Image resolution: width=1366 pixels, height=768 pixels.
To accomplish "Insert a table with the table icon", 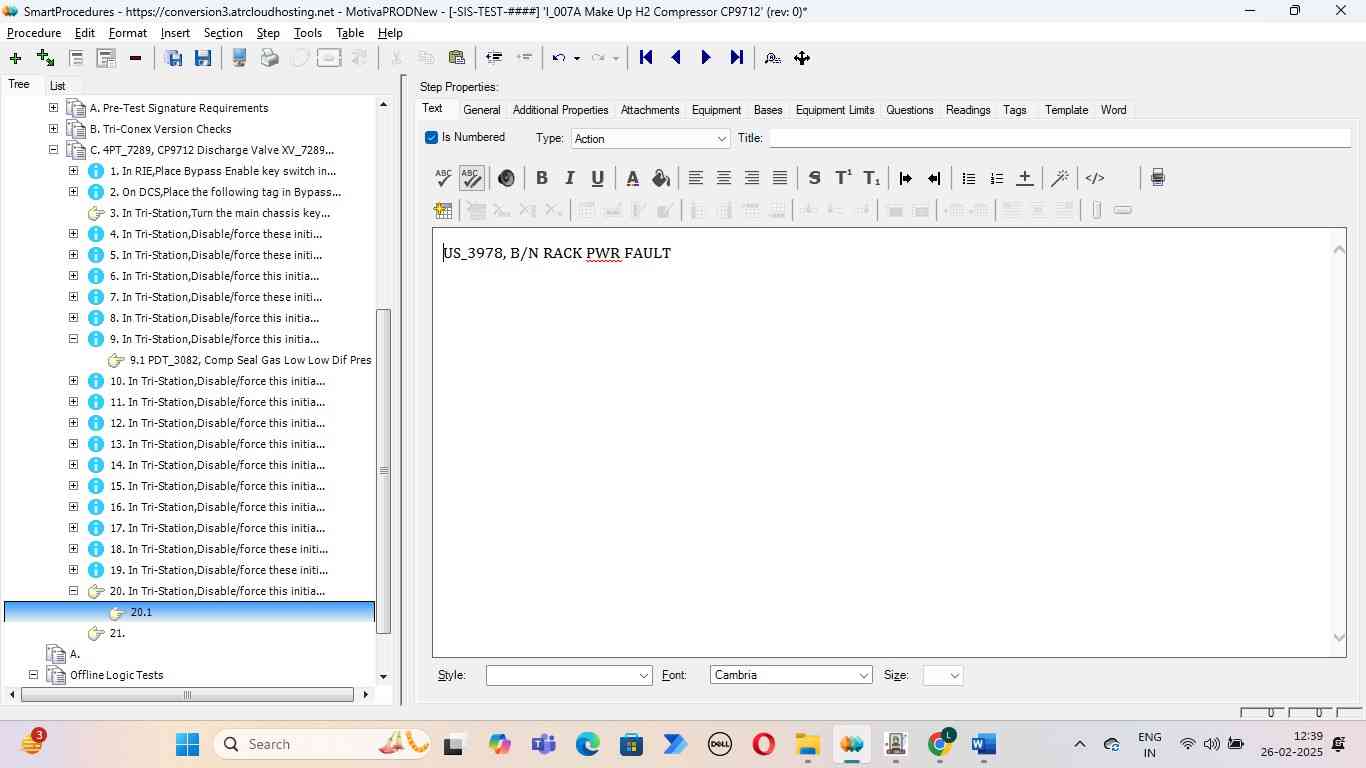I will (442, 210).
